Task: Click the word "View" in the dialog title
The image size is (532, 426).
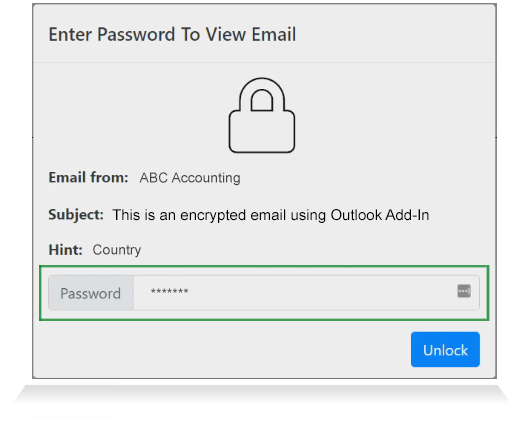Action: pos(226,35)
